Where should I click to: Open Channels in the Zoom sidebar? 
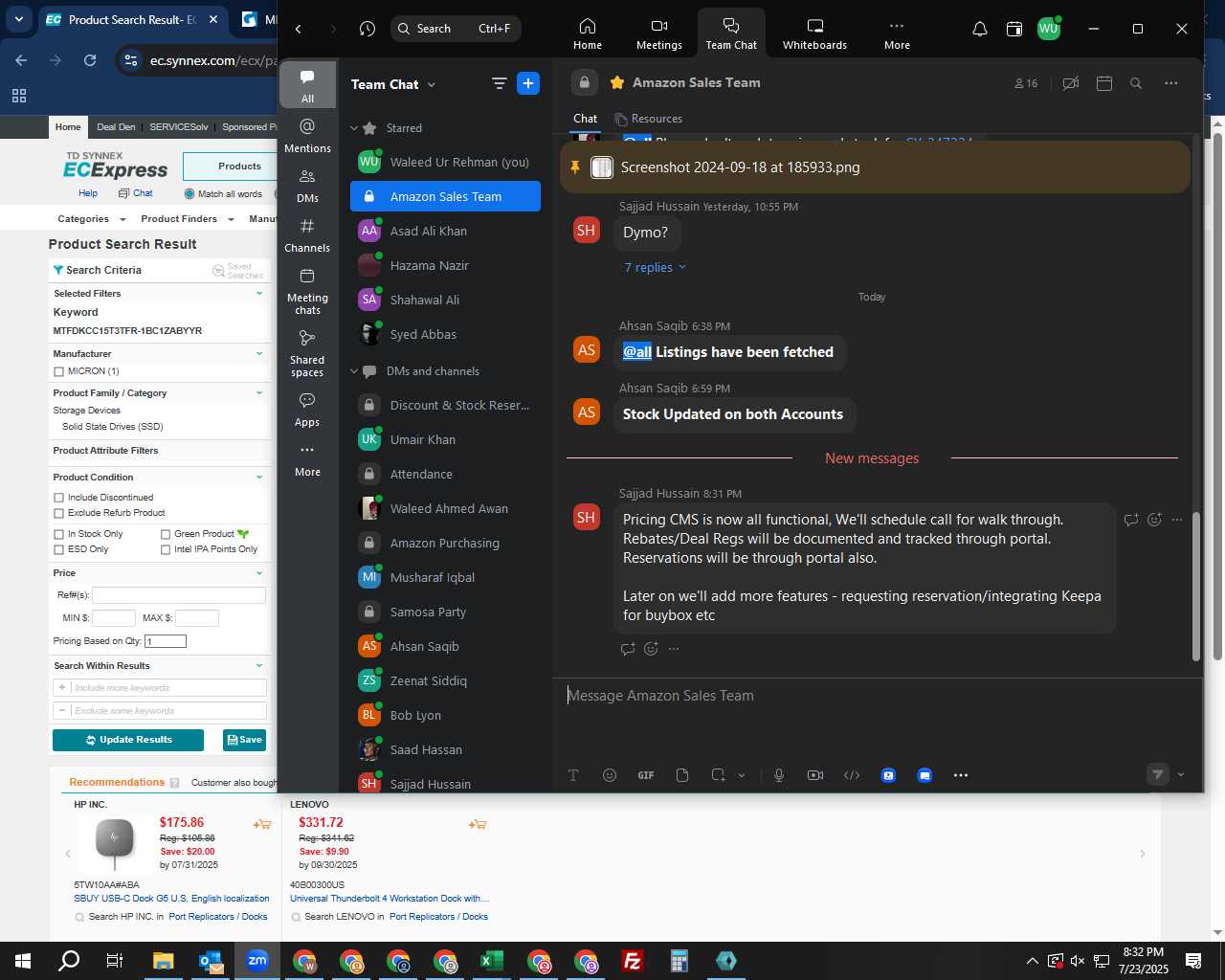[307, 235]
